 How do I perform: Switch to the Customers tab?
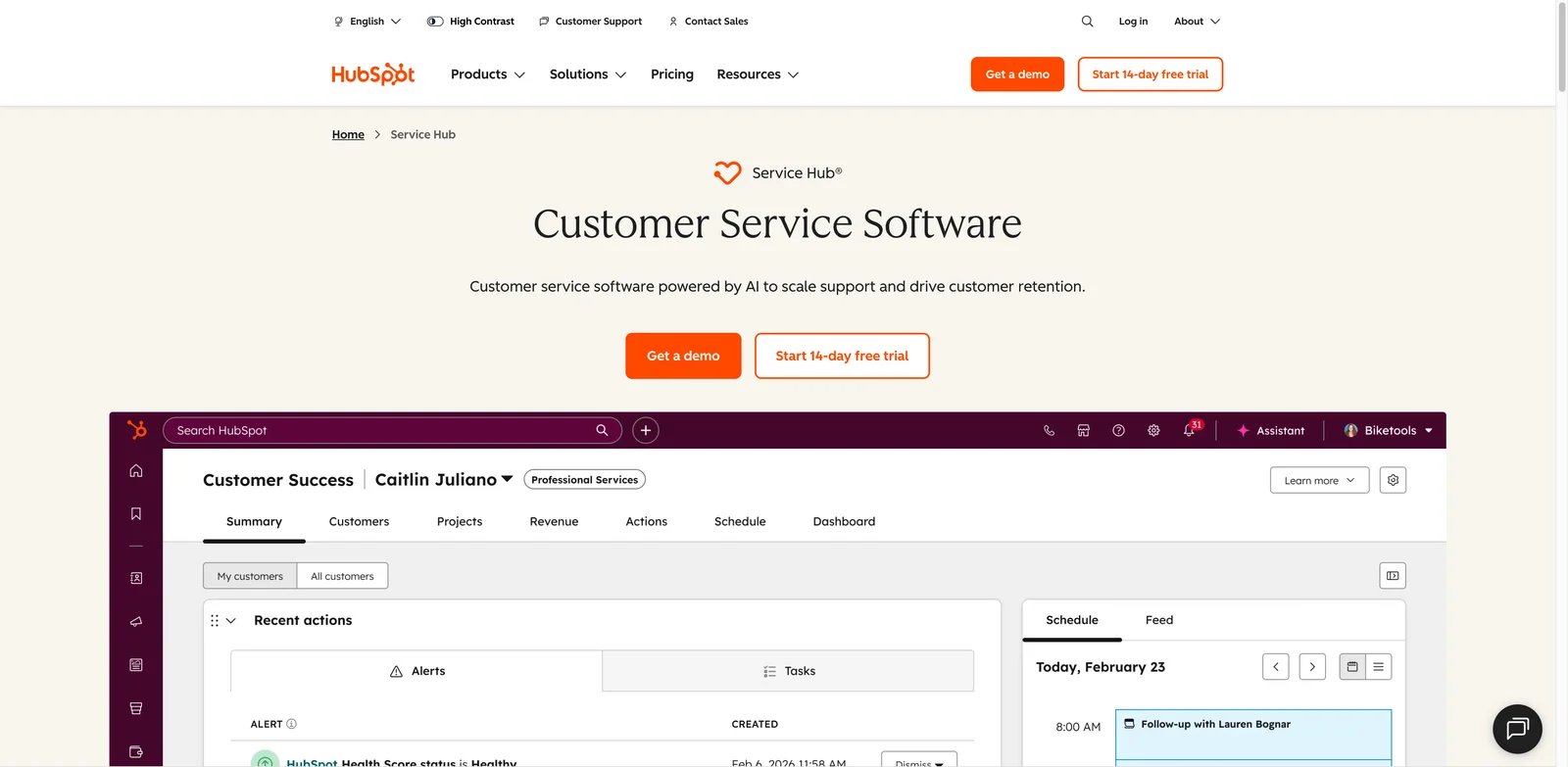click(x=359, y=521)
